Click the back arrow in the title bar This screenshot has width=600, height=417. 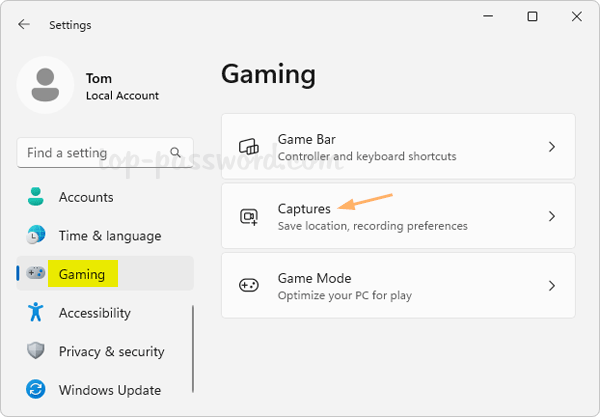tap(24, 24)
